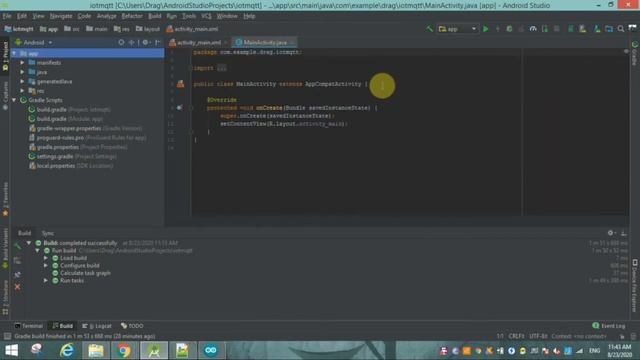This screenshot has height=360, width=640.
Task: Click the toggle view icon in Build panel
Action: point(17,260)
